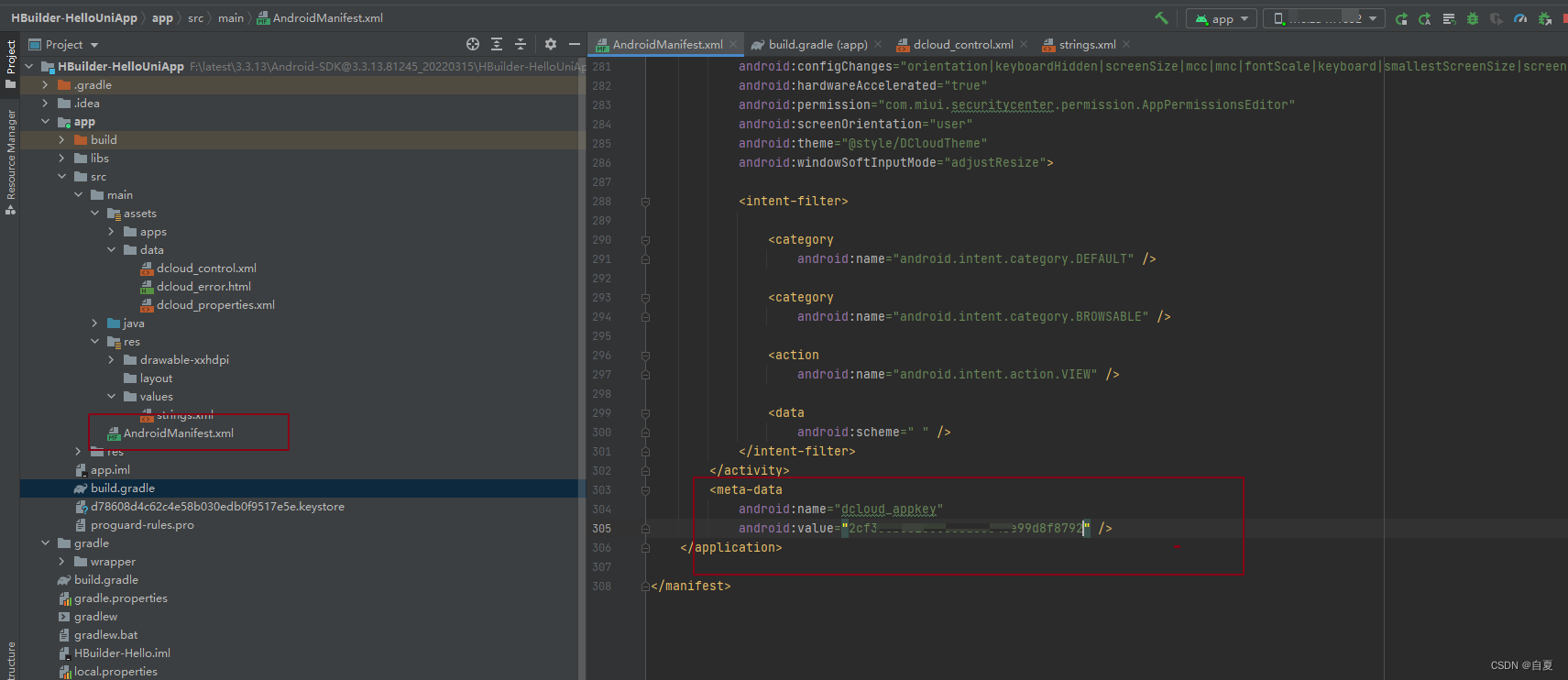The width and height of the screenshot is (1568, 680).
Task: Close the strings.xml tab
Action: [x=1126, y=44]
